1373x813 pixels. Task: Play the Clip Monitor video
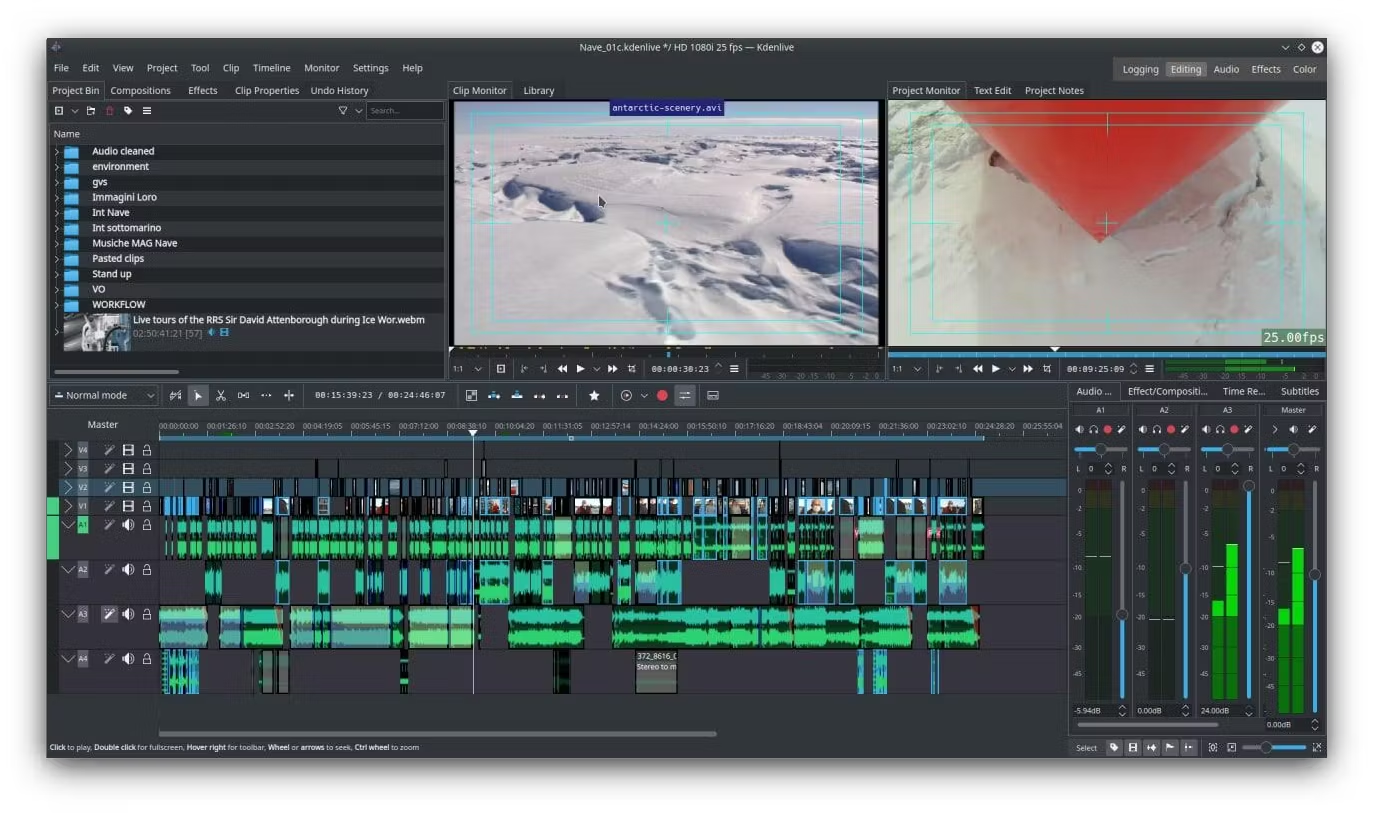tap(580, 369)
